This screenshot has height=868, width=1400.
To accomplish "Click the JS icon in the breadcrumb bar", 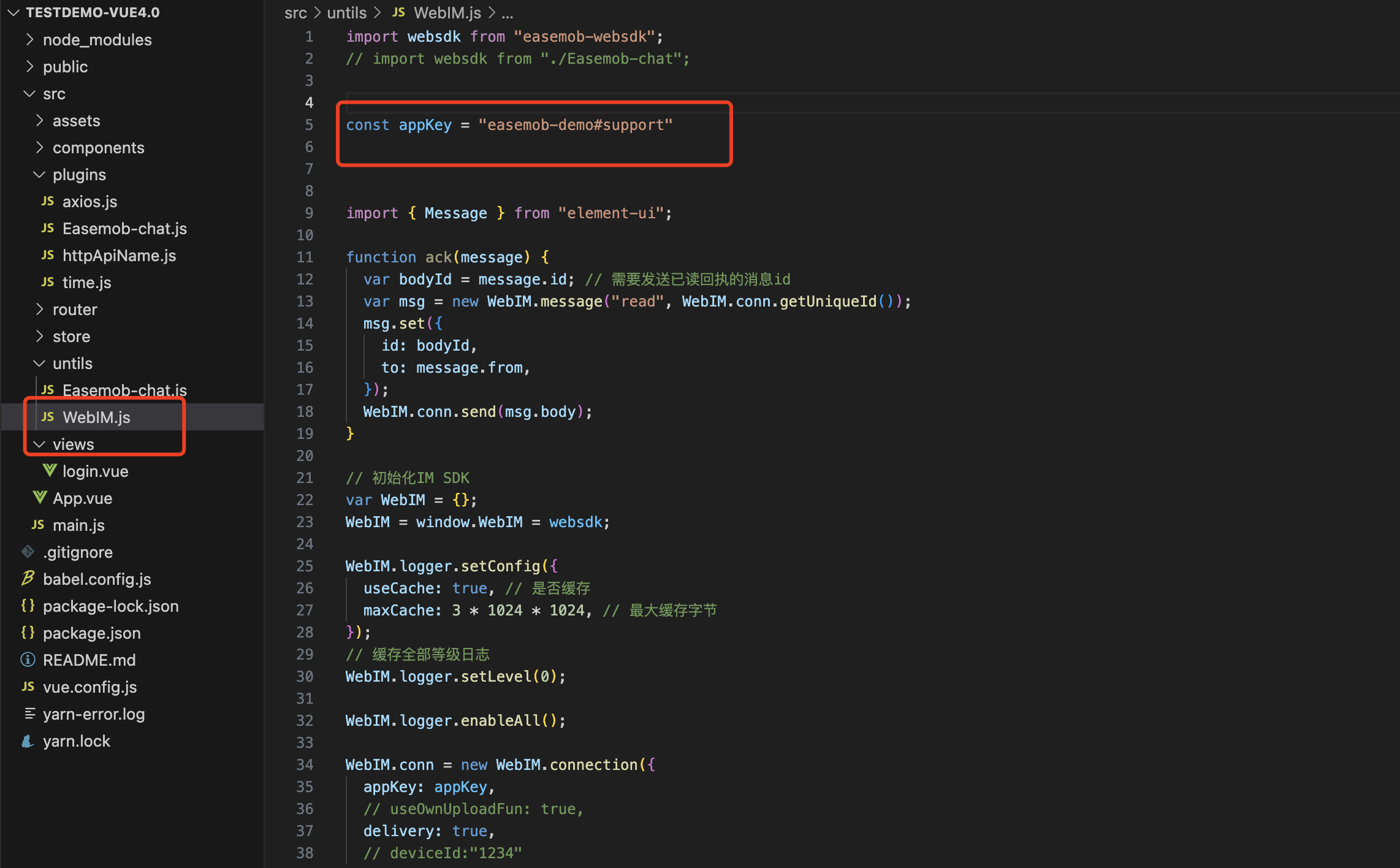I will 398,12.
